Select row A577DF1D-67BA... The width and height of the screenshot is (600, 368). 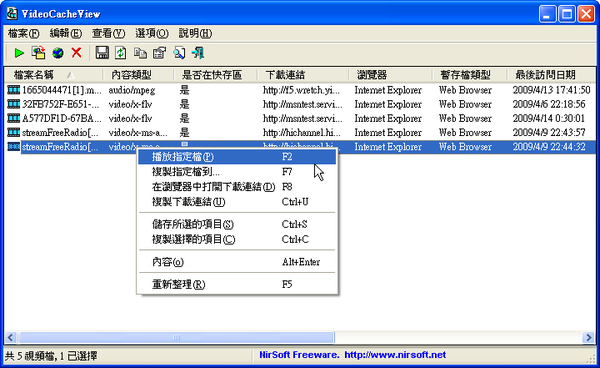(62, 118)
